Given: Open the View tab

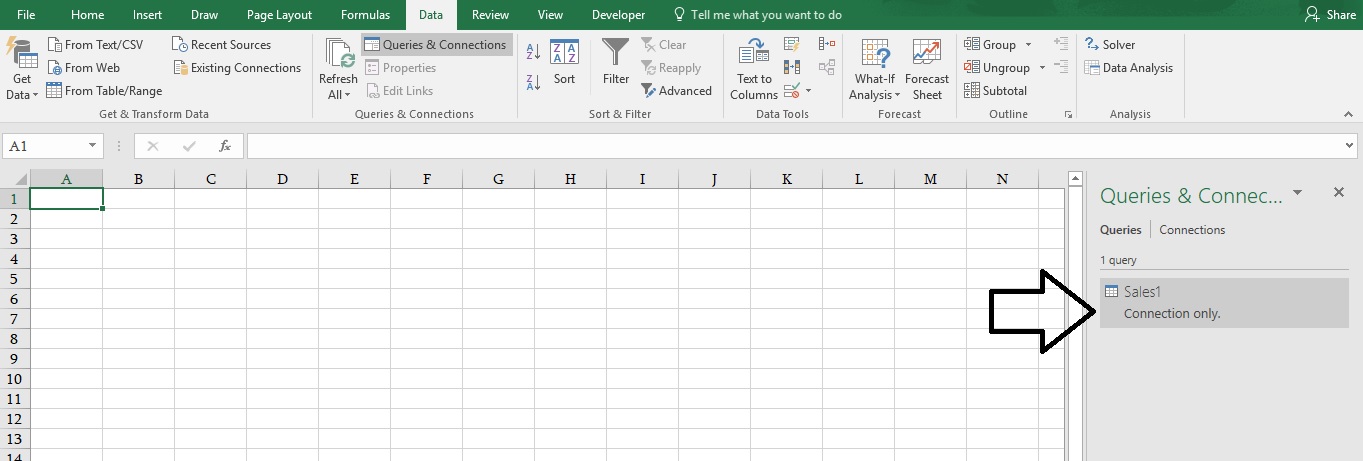Looking at the screenshot, I should tap(550, 15).
